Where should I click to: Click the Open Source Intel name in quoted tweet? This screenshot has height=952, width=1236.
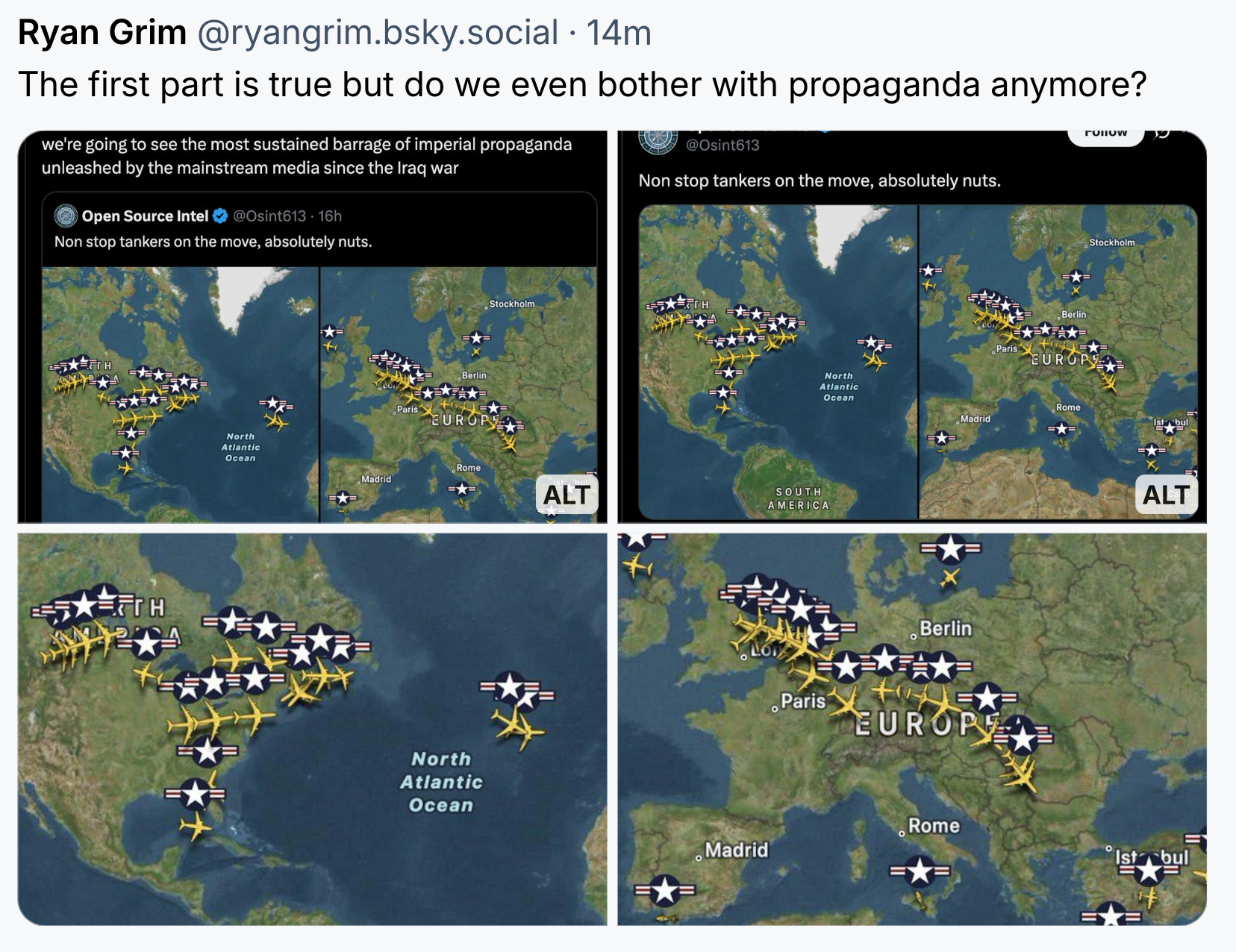tap(145, 216)
